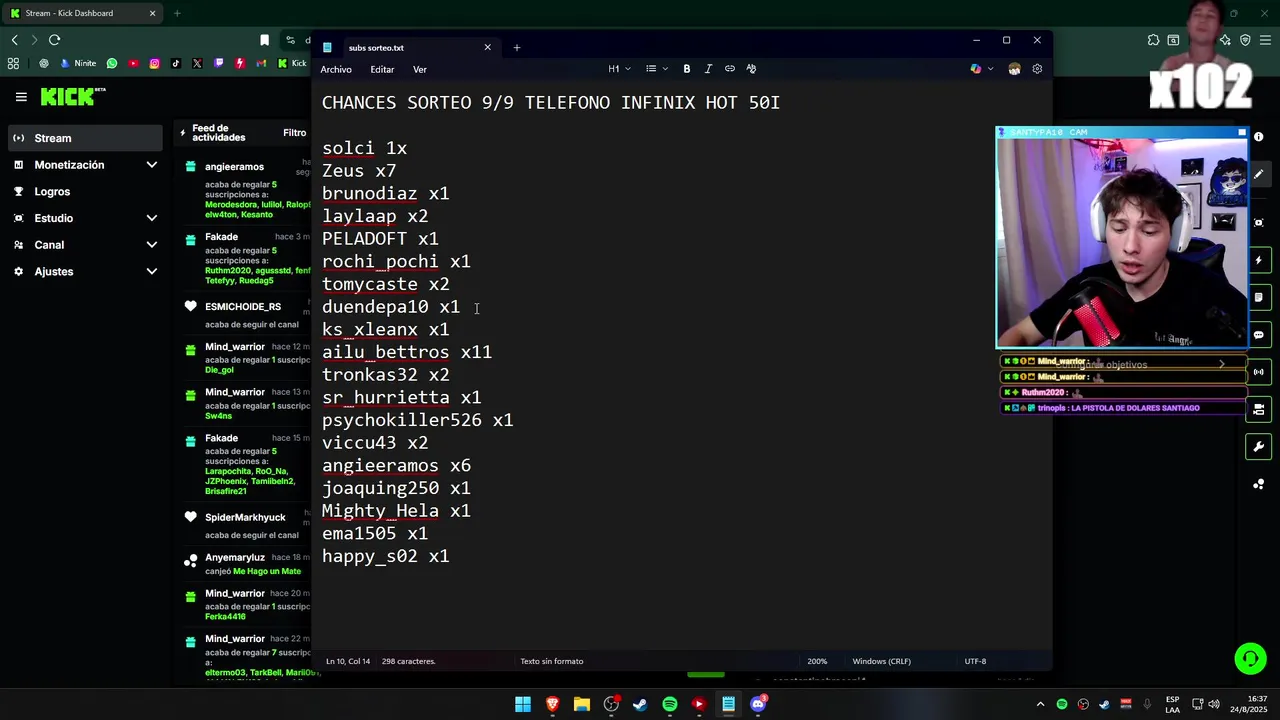The width and height of the screenshot is (1280, 720).
Task: Open the wrench tool icon in Kick right sidebar
Action: [x=1259, y=447]
